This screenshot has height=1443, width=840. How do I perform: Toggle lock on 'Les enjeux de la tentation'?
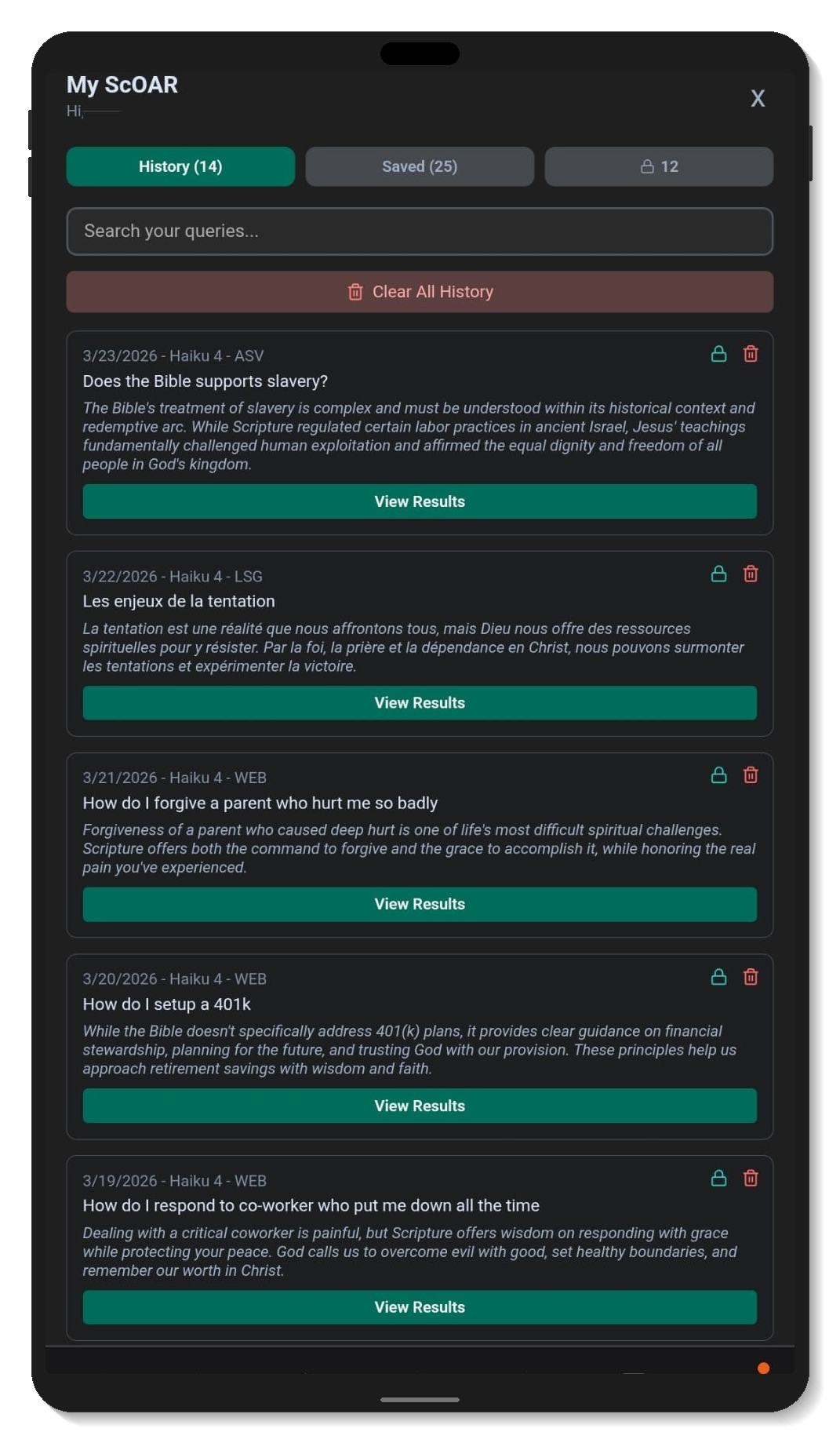tap(718, 574)
